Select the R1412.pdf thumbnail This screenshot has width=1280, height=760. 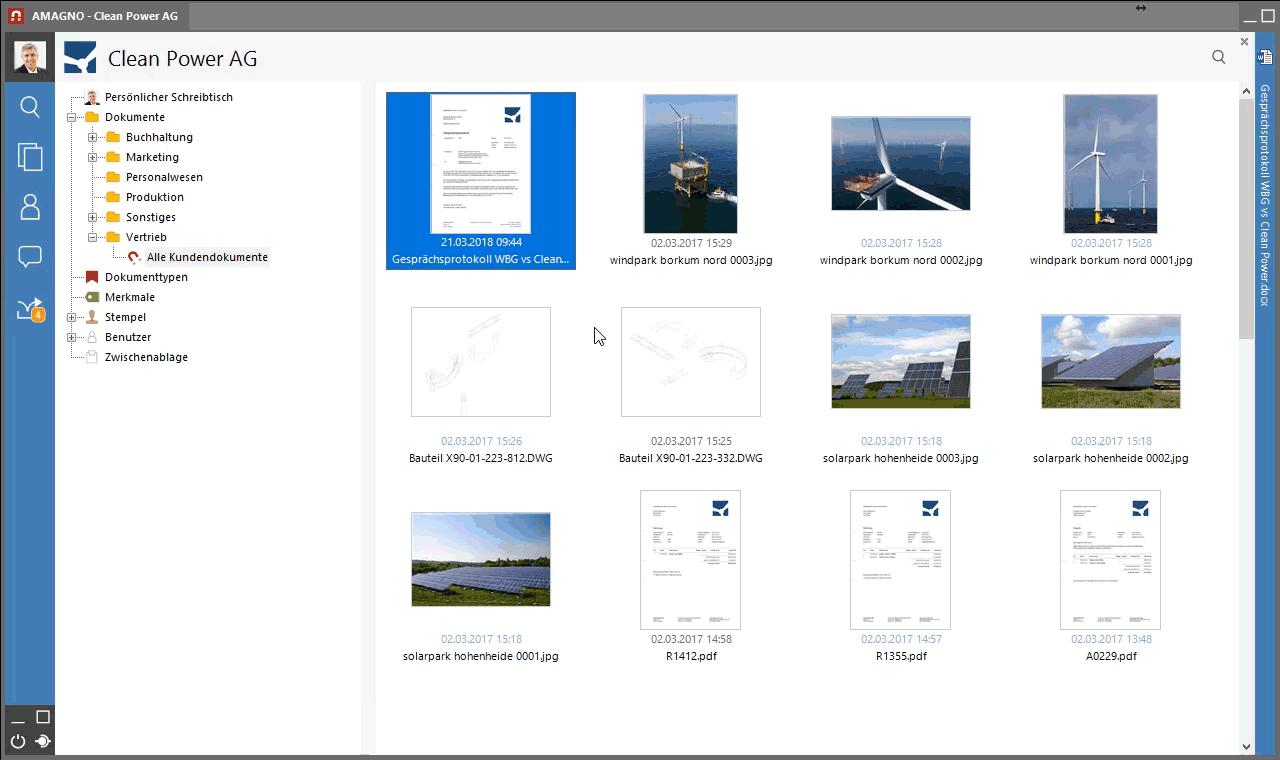(x=690, y=560)
